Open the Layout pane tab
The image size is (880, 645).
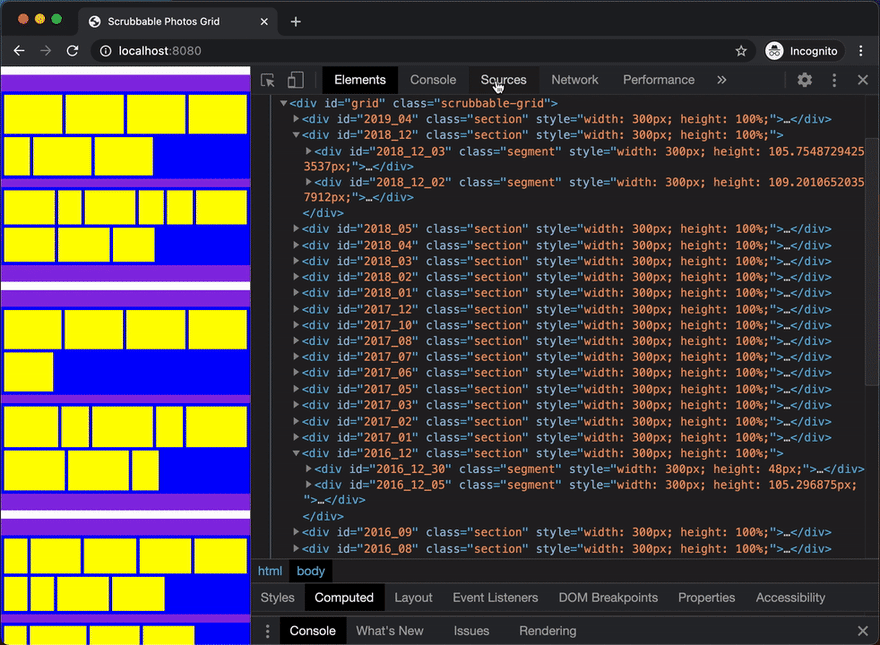coord(413,598)
